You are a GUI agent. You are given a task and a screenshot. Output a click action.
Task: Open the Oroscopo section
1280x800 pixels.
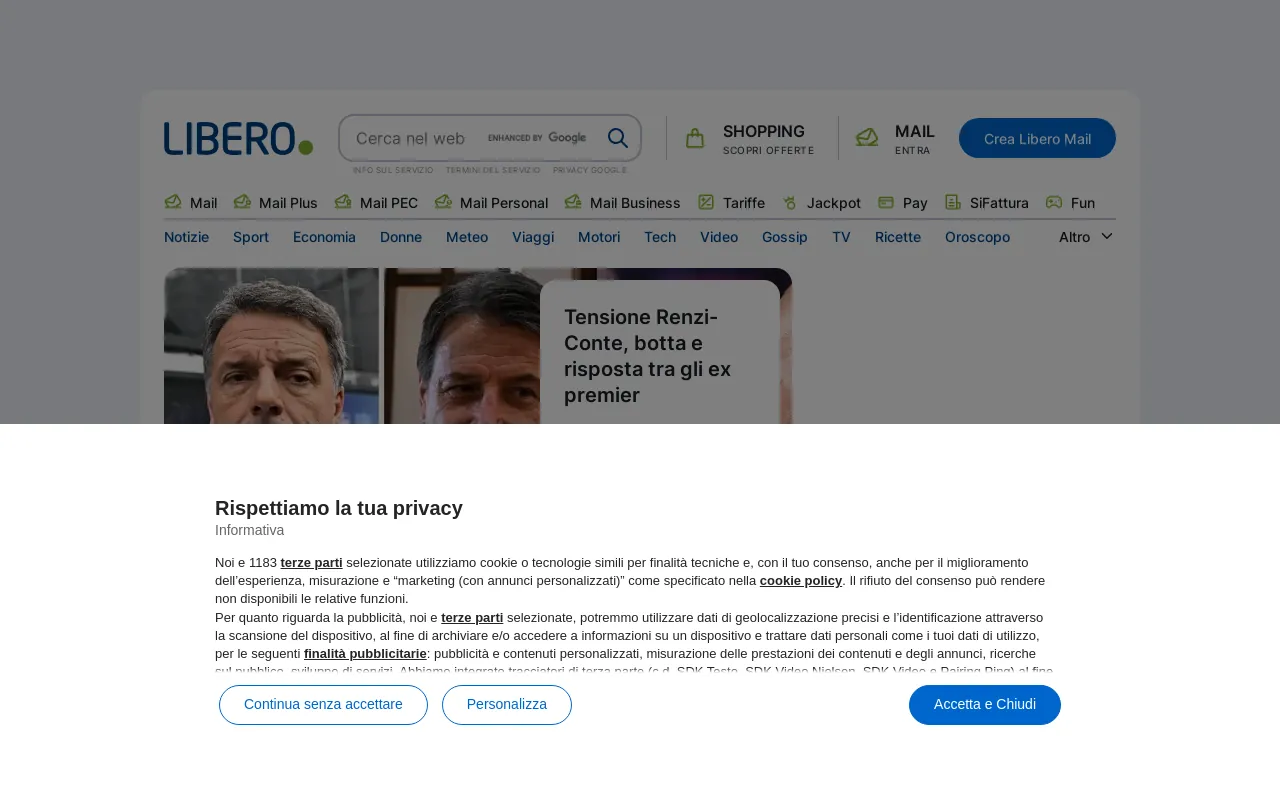coord(977,237)
